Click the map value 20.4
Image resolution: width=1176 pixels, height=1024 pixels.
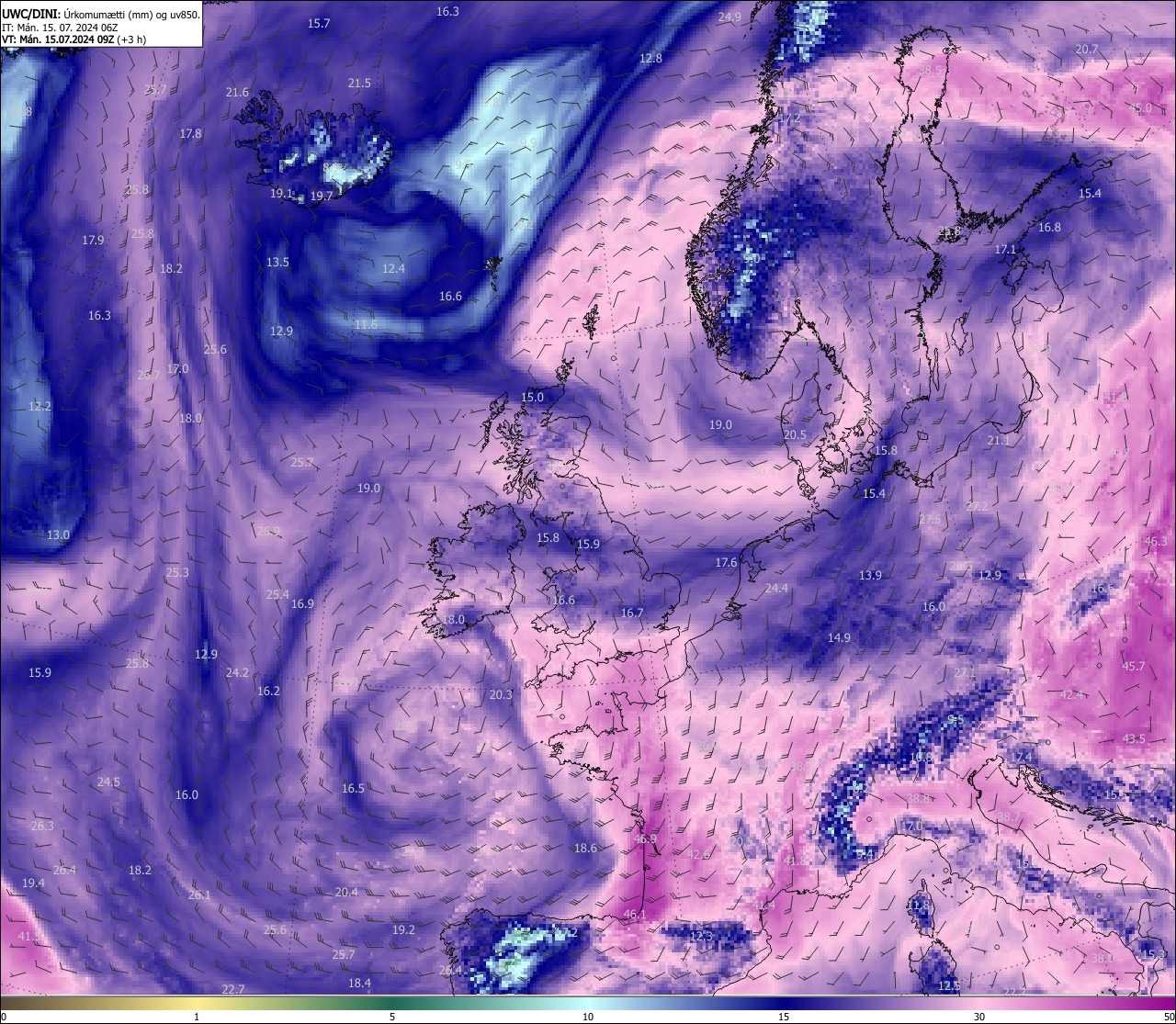pyautogui.click(x=346, y=892)
